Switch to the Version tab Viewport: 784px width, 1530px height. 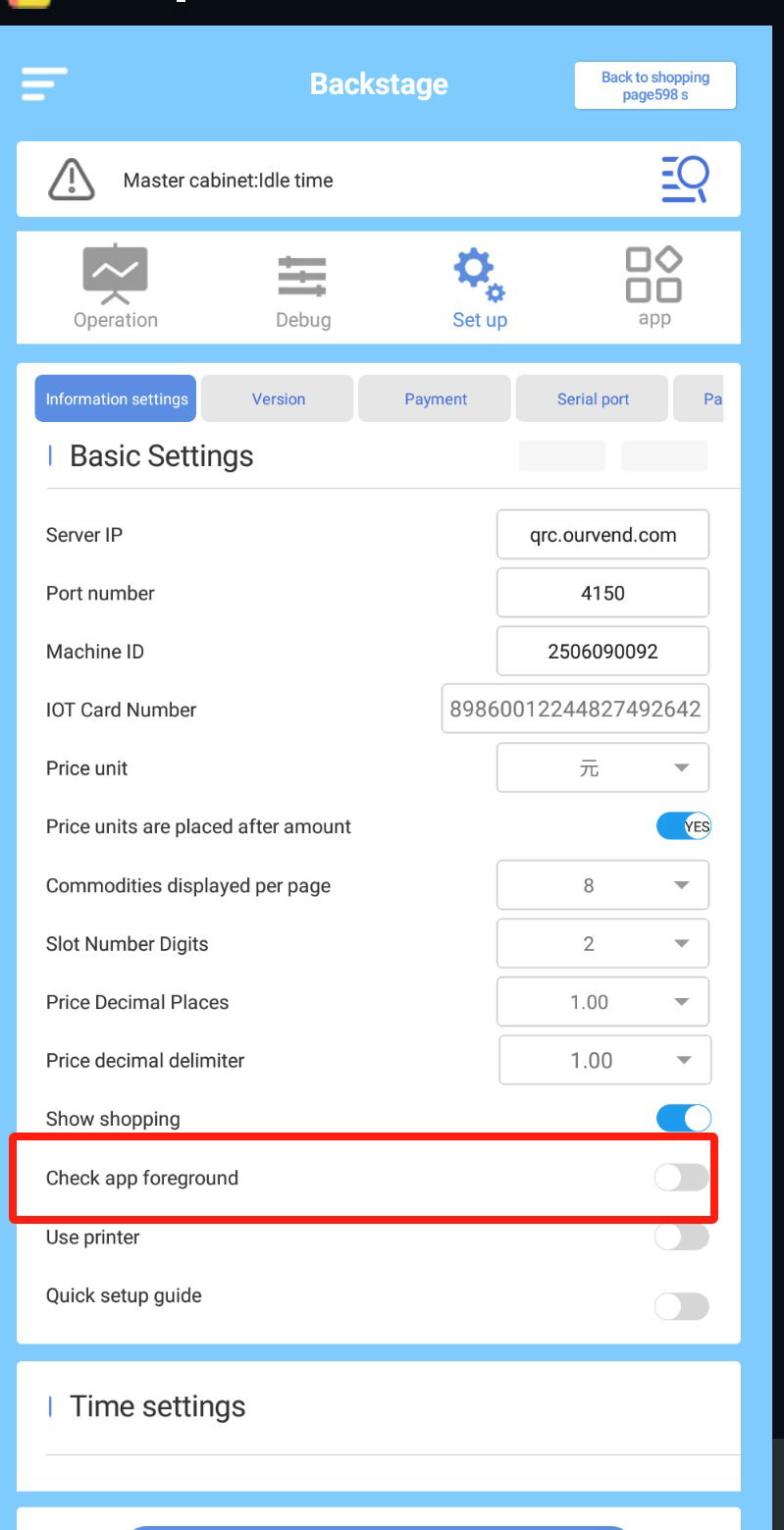click(x=279, y=399)
